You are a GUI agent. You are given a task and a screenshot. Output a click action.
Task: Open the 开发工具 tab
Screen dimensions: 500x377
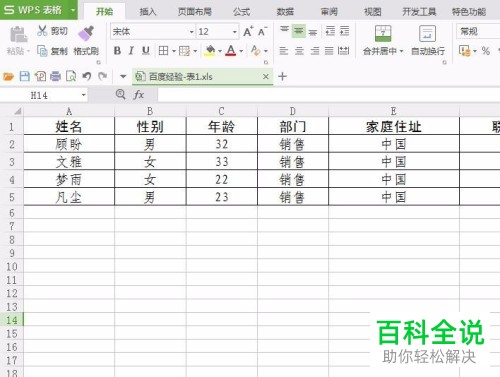[x=419, y=12]
